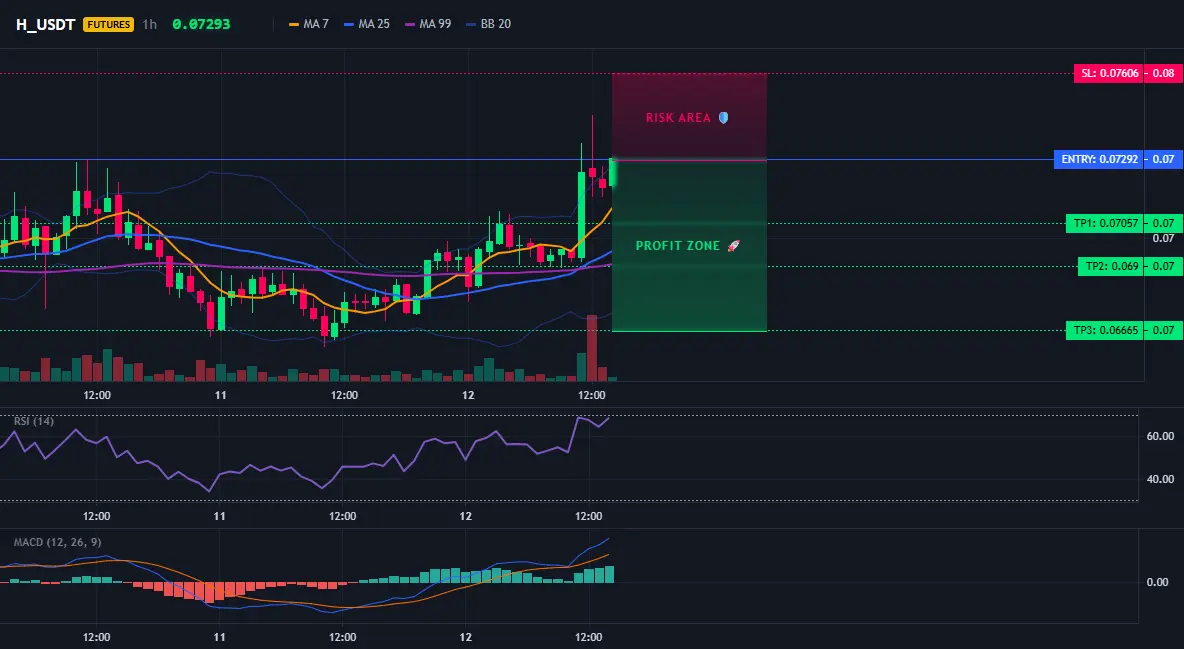1184x649 pixels.
Task: Click the date 11 on price chart axis
Action: [x=220, y=395]
